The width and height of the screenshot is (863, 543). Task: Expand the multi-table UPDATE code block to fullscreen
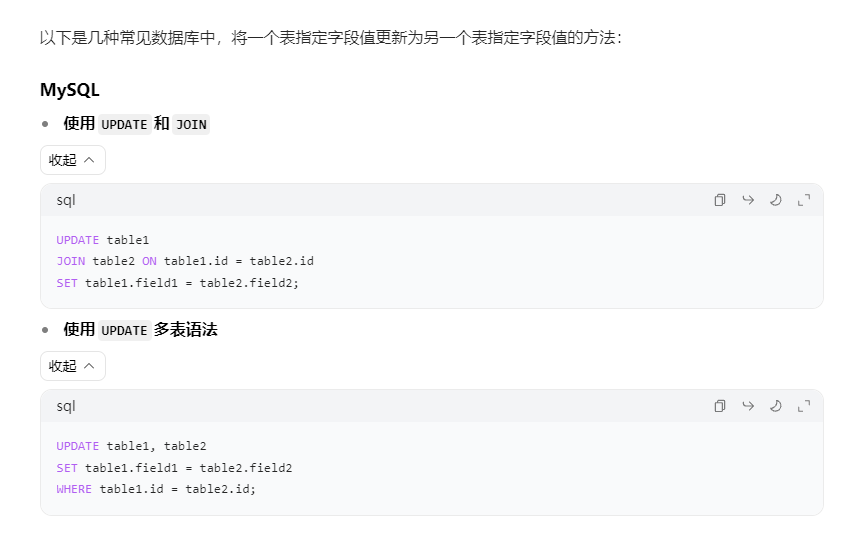click(x=803, y=406)
